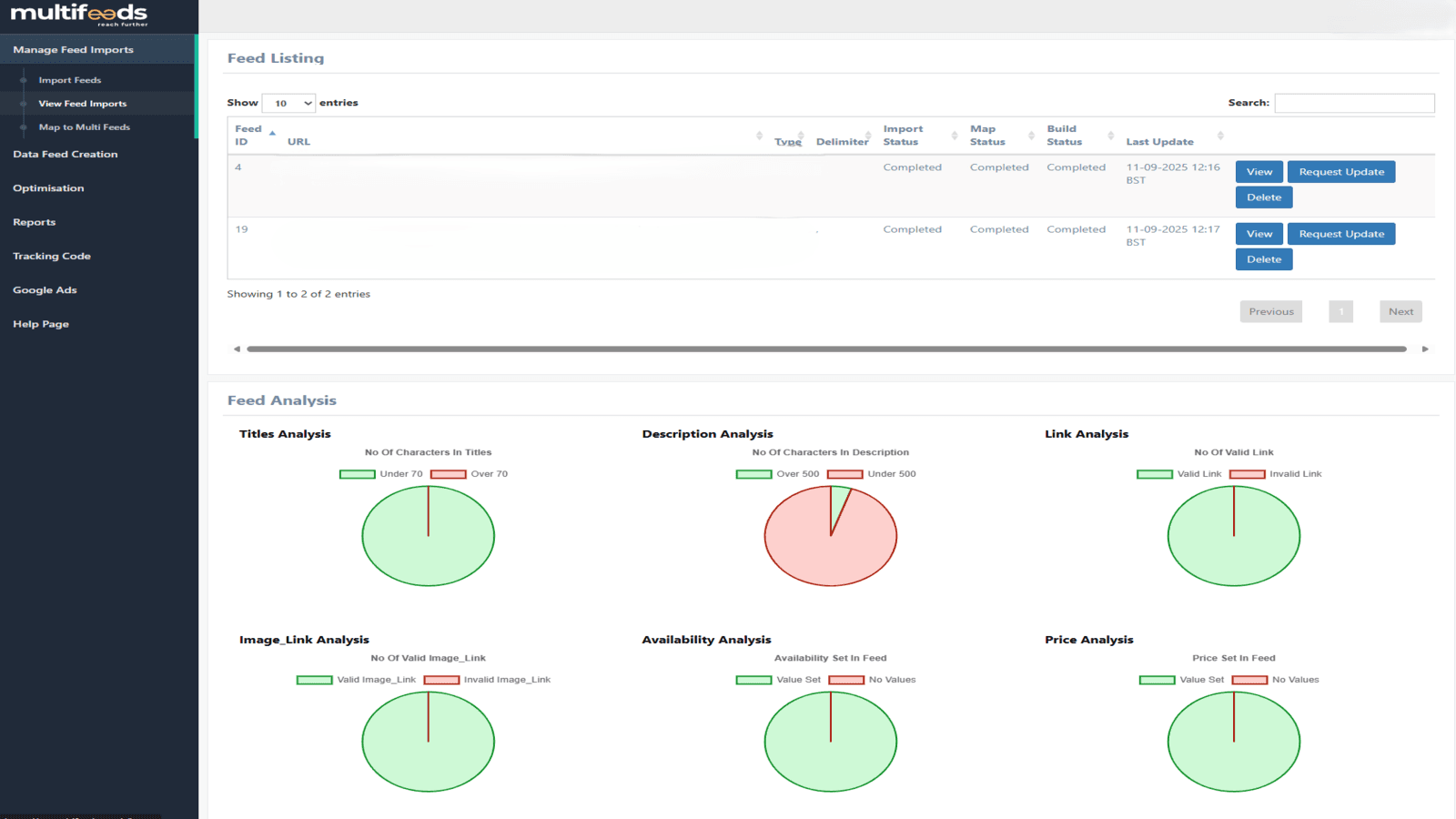Sort table by Delimiter column
The image size is (1456, 819).
tap(843, 136)
